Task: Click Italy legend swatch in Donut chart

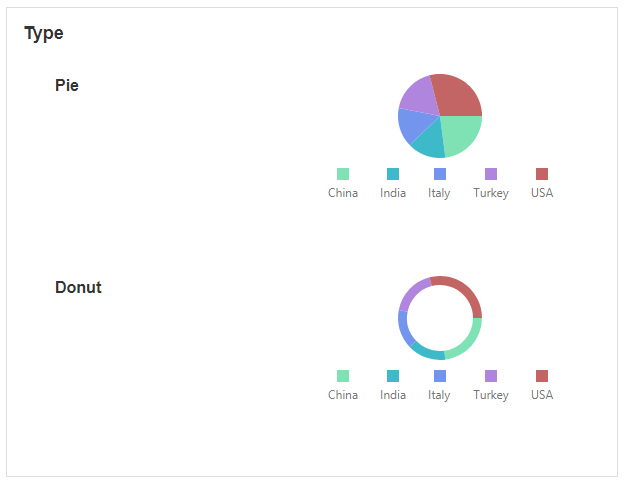Action: (x=440, y=376)
